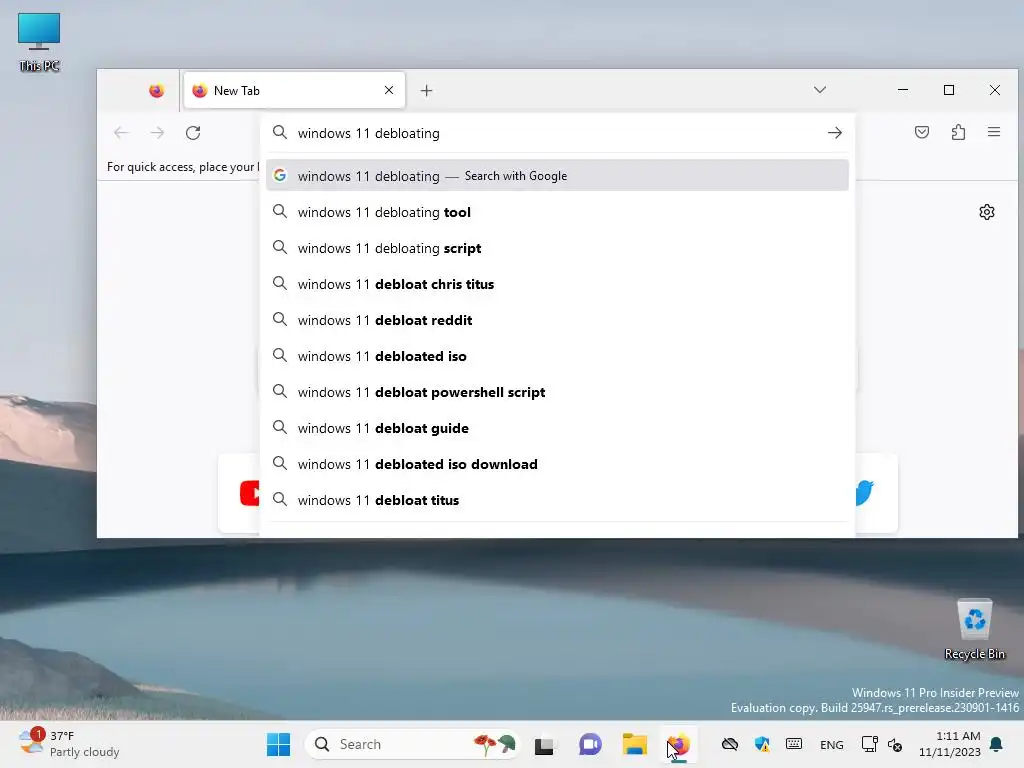Open the Extensions puzzle icon
The width and height of the screenshot is (1024, 768).
pyautogui.click(x=958, y=133)
